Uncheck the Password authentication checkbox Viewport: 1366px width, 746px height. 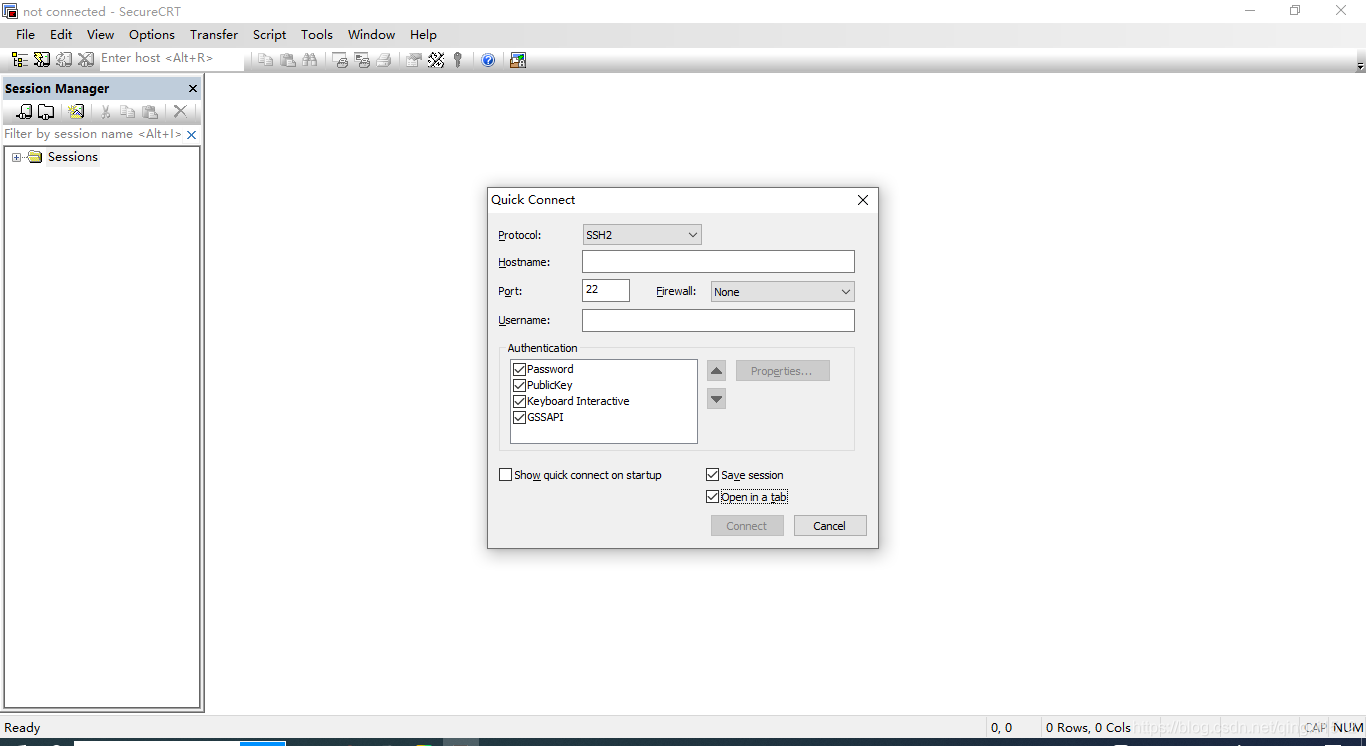click(519, 369)
